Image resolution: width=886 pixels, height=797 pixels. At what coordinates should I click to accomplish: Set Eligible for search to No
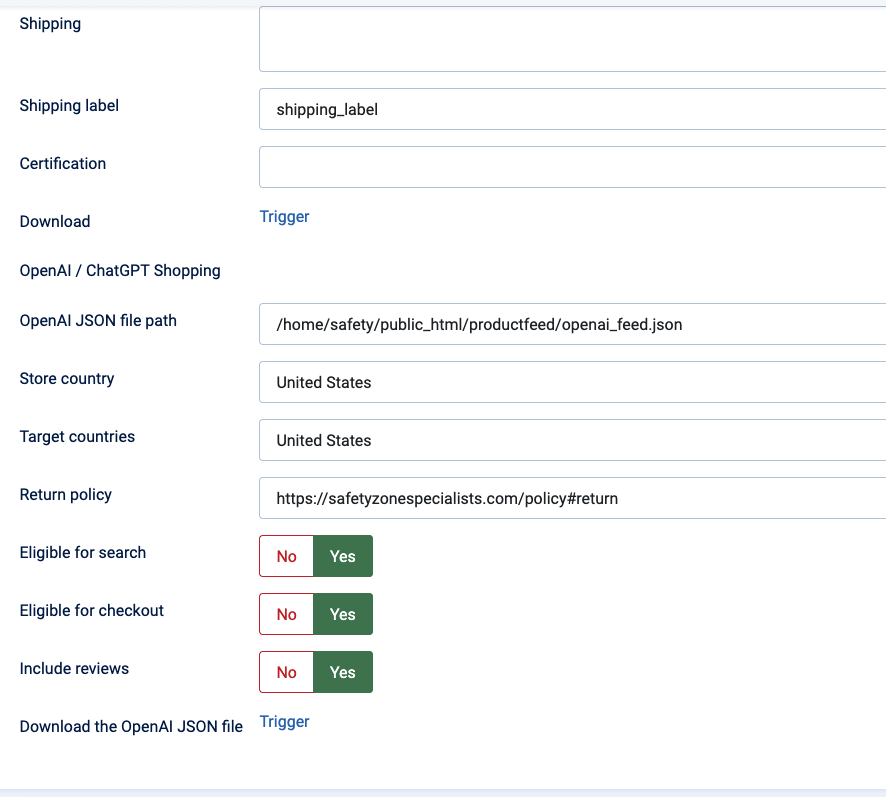[x=287, y=556]
